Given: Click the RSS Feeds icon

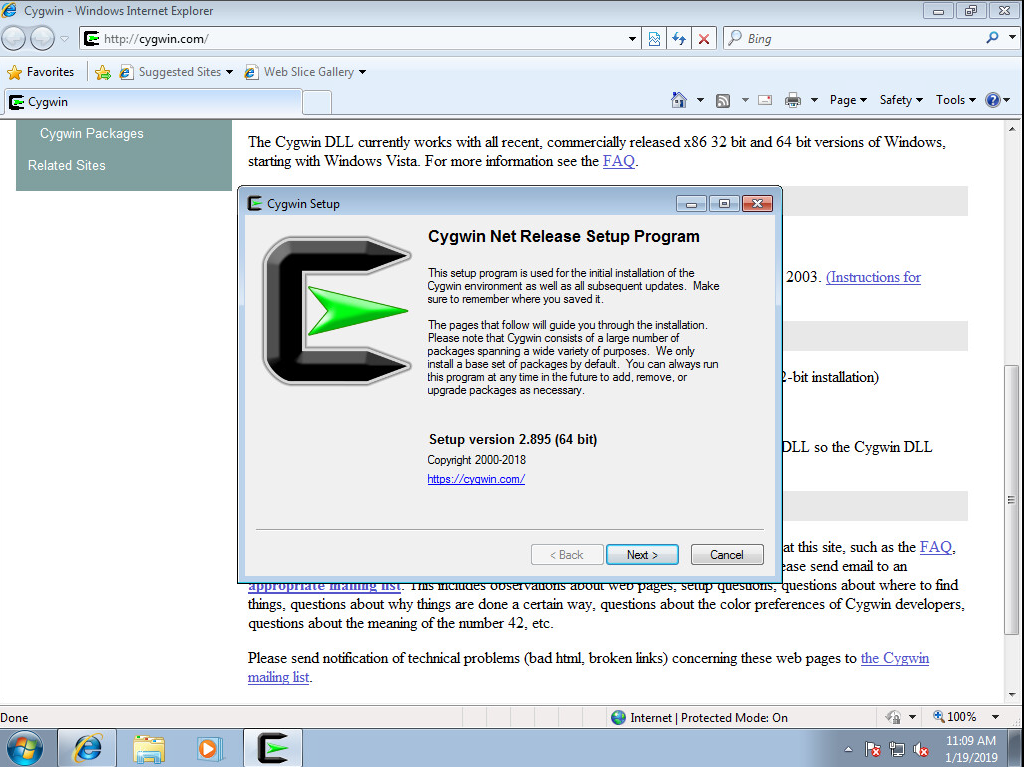Looking at the screenshot, I should click(x=723, y=100).
